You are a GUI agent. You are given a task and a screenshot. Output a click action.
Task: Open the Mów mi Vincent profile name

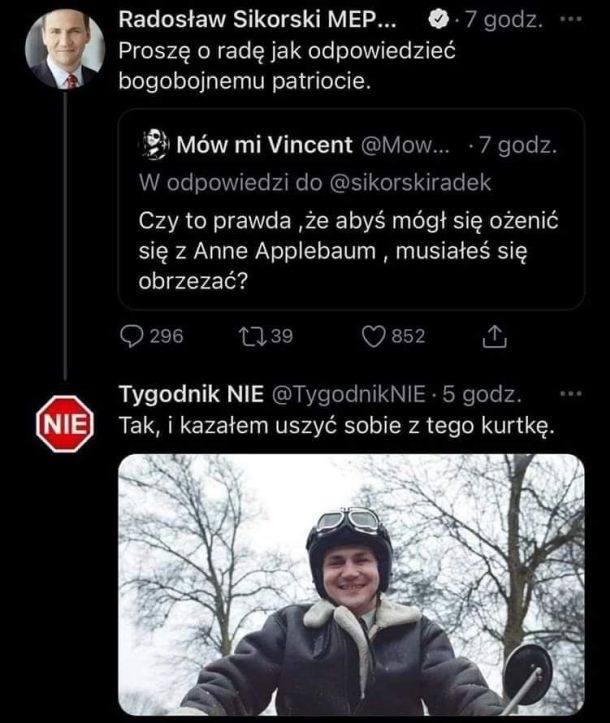pos(263,145)
